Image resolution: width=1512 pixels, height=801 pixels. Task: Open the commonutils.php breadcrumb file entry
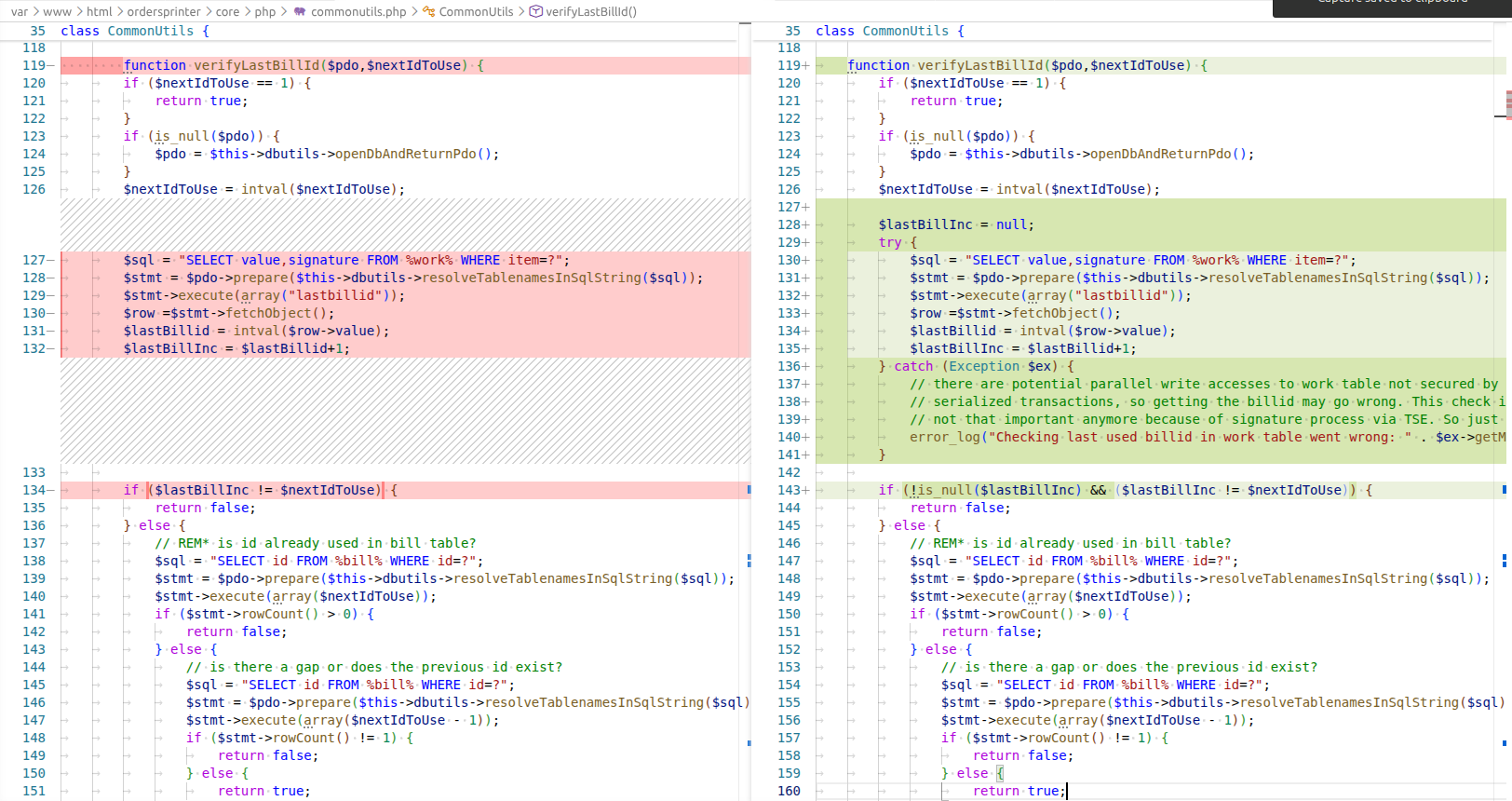358,11
